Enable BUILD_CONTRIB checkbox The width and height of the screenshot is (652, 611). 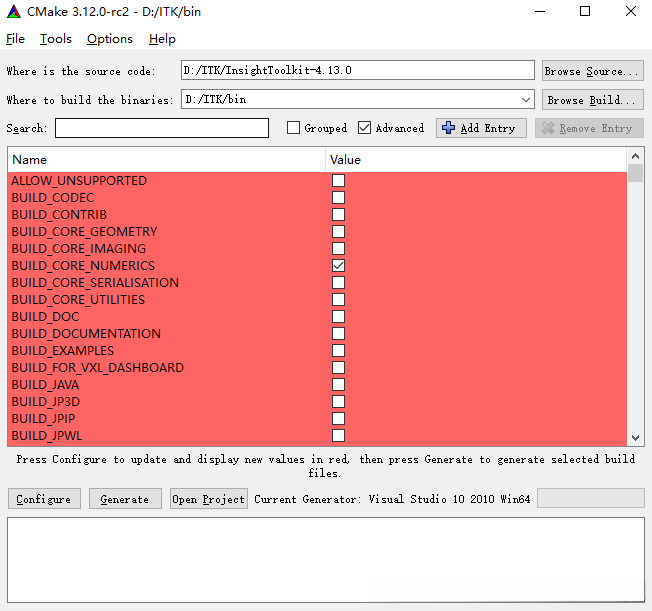(338, 215)
